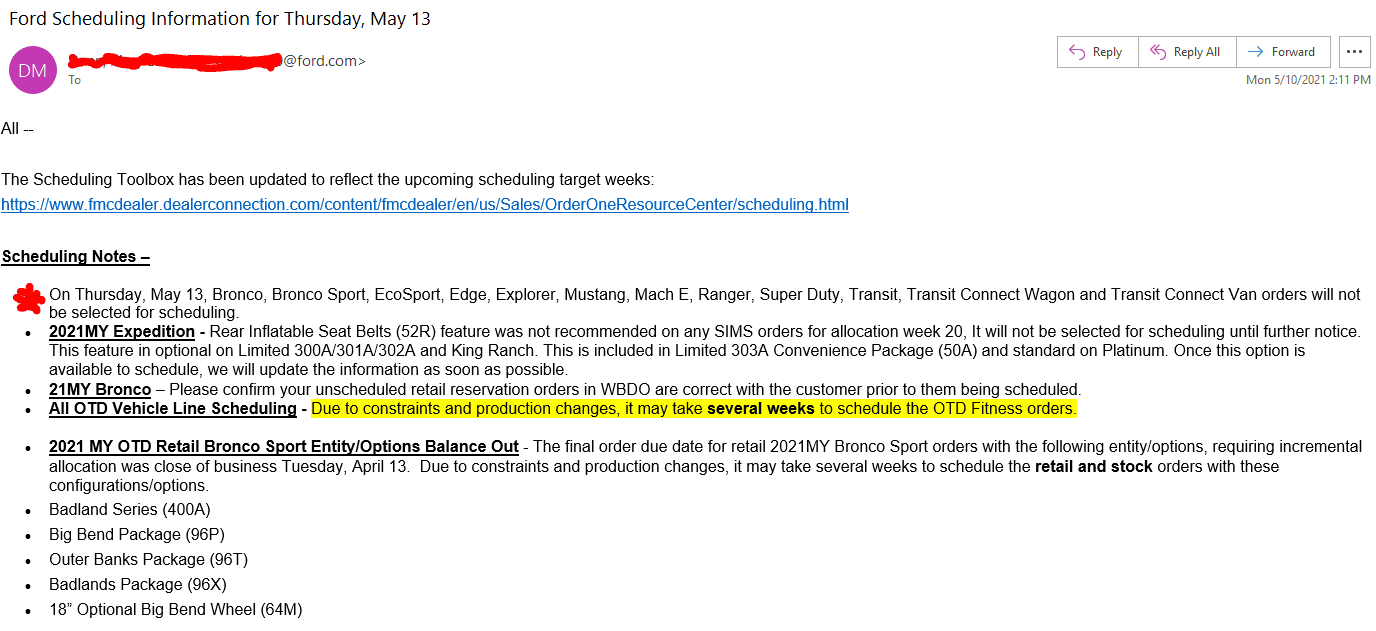Forward this email message
Screen dimensions: 1376x631
1283,52
